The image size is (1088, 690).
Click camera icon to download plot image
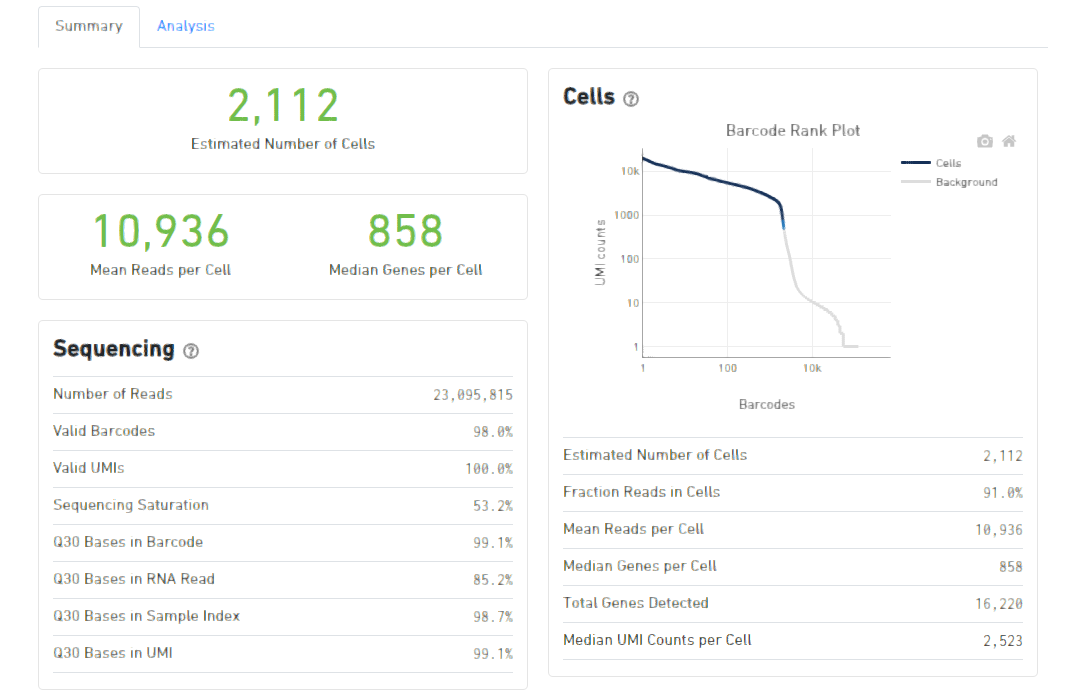pyautogui.click(x=985, y=142)
